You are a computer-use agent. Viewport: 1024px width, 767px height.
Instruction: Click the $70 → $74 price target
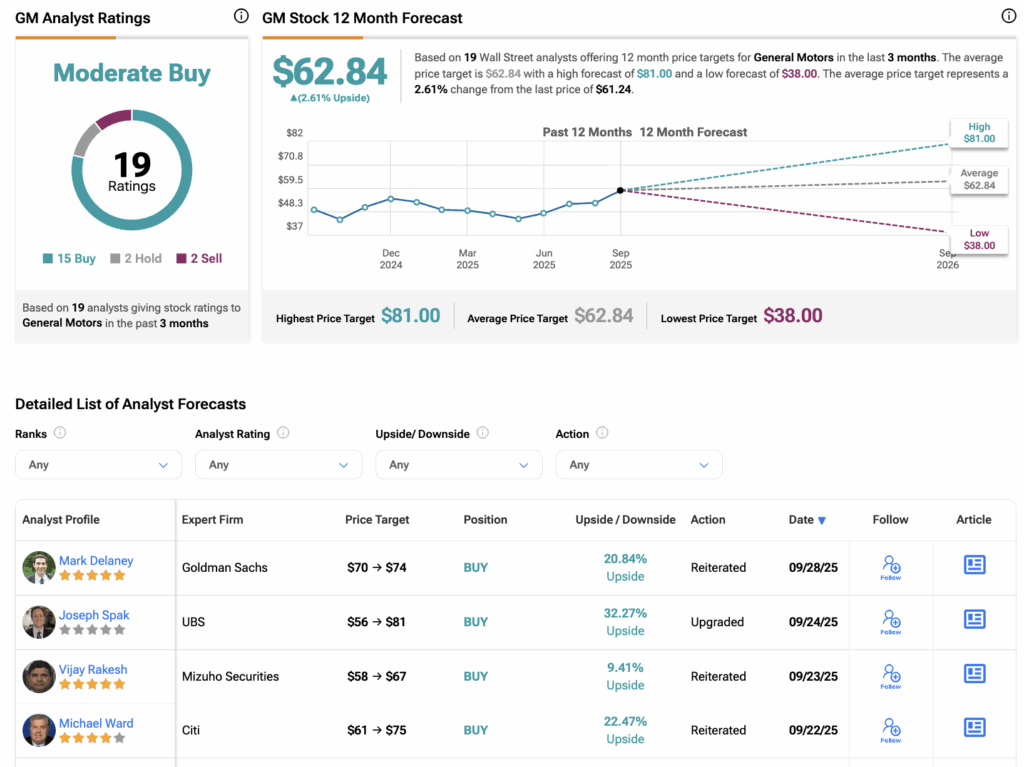[x=377, y=567]
